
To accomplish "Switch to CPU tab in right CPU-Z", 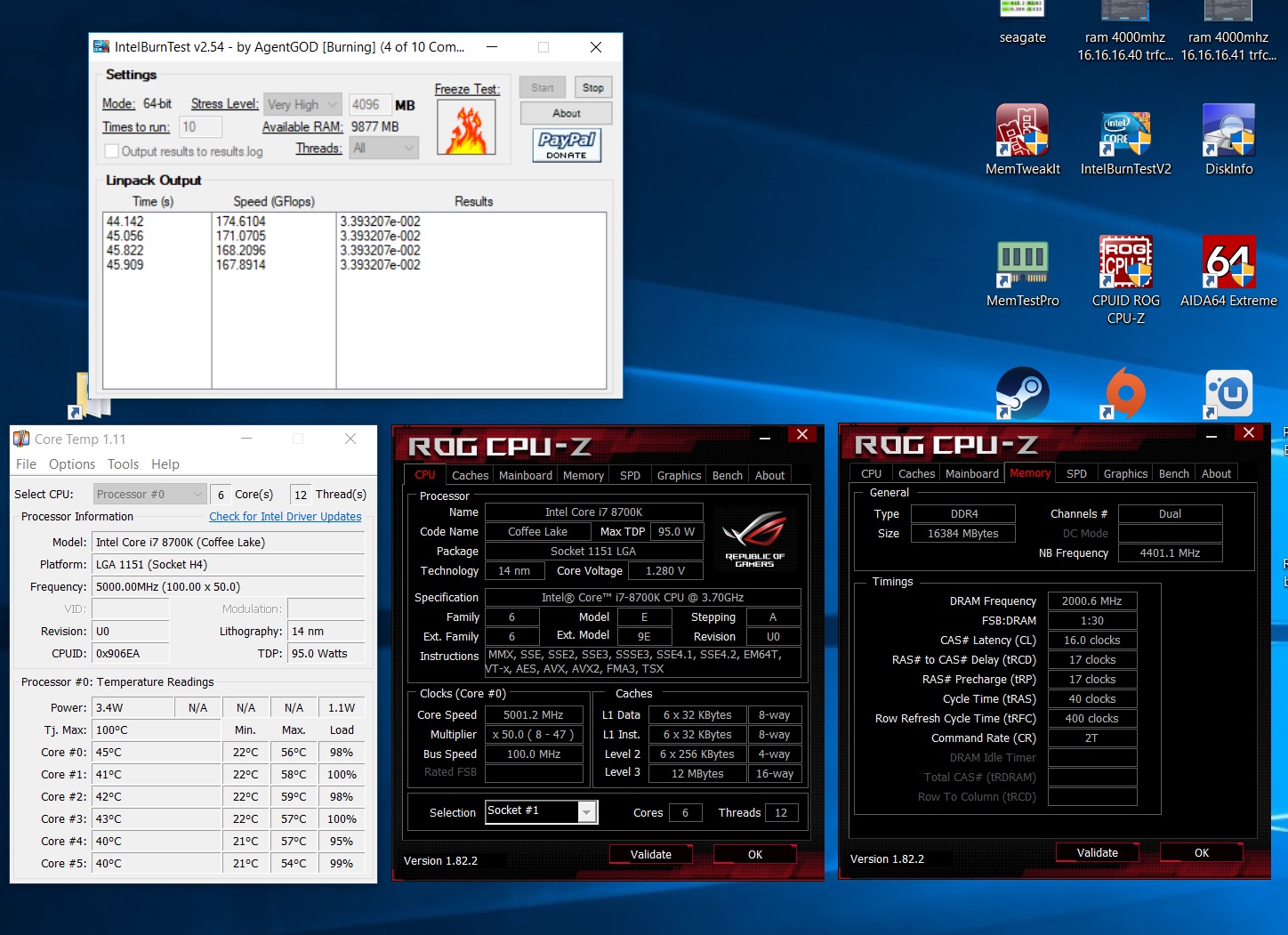I will [872, 473].
